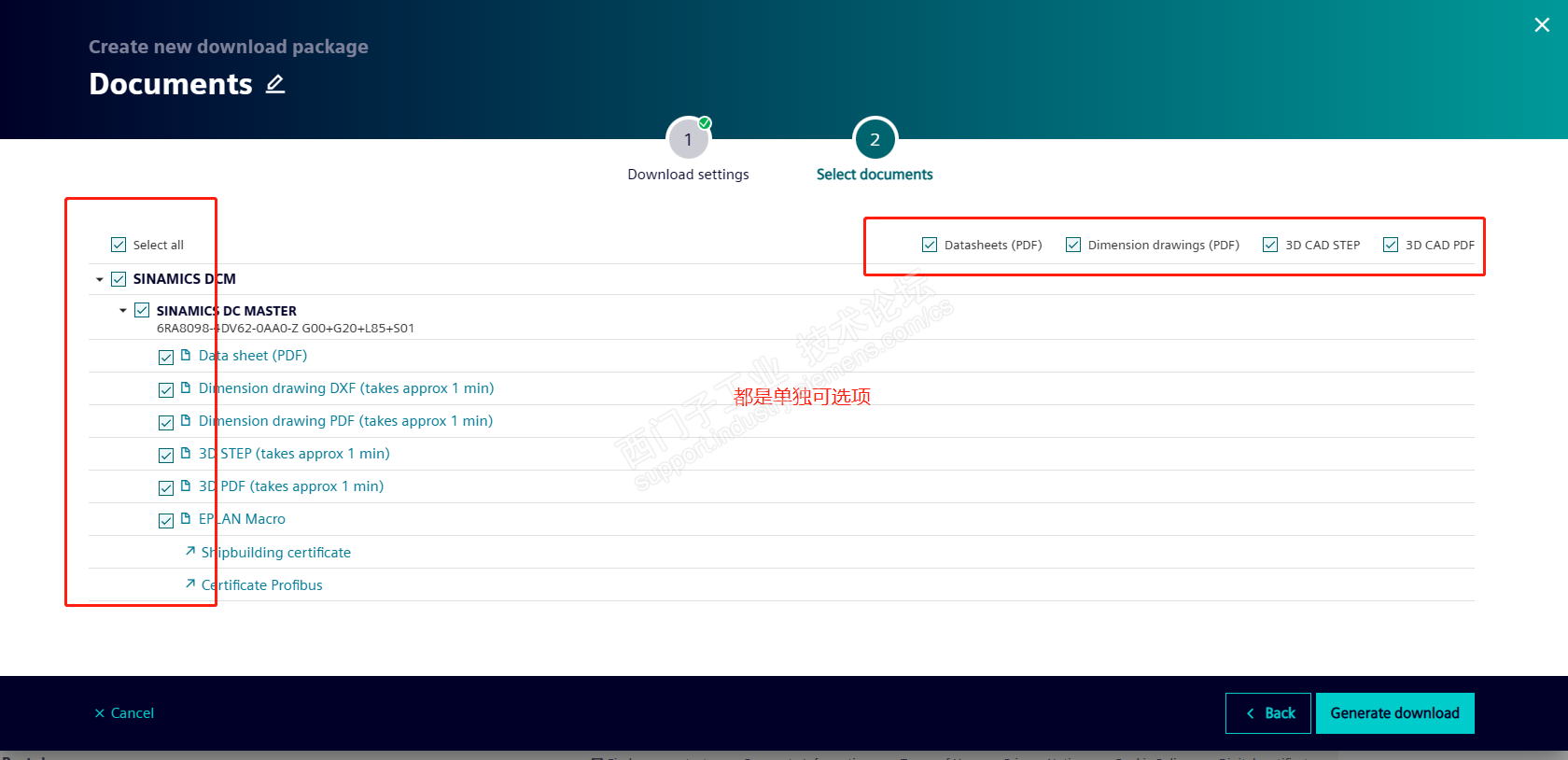Click Generate download button
Screen dimensions: 1568x760
point(1395,713)
